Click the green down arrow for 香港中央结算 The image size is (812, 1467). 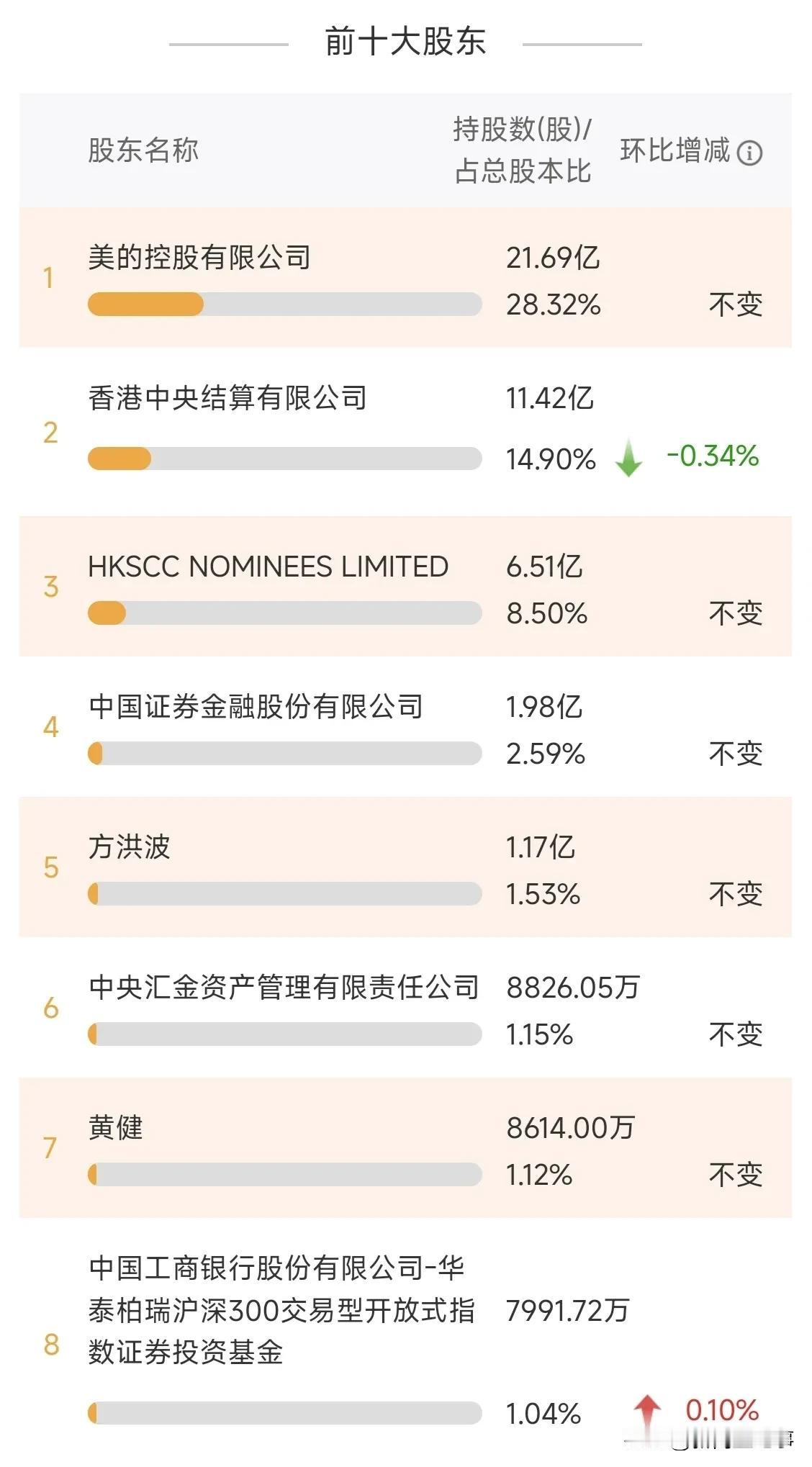628,457
